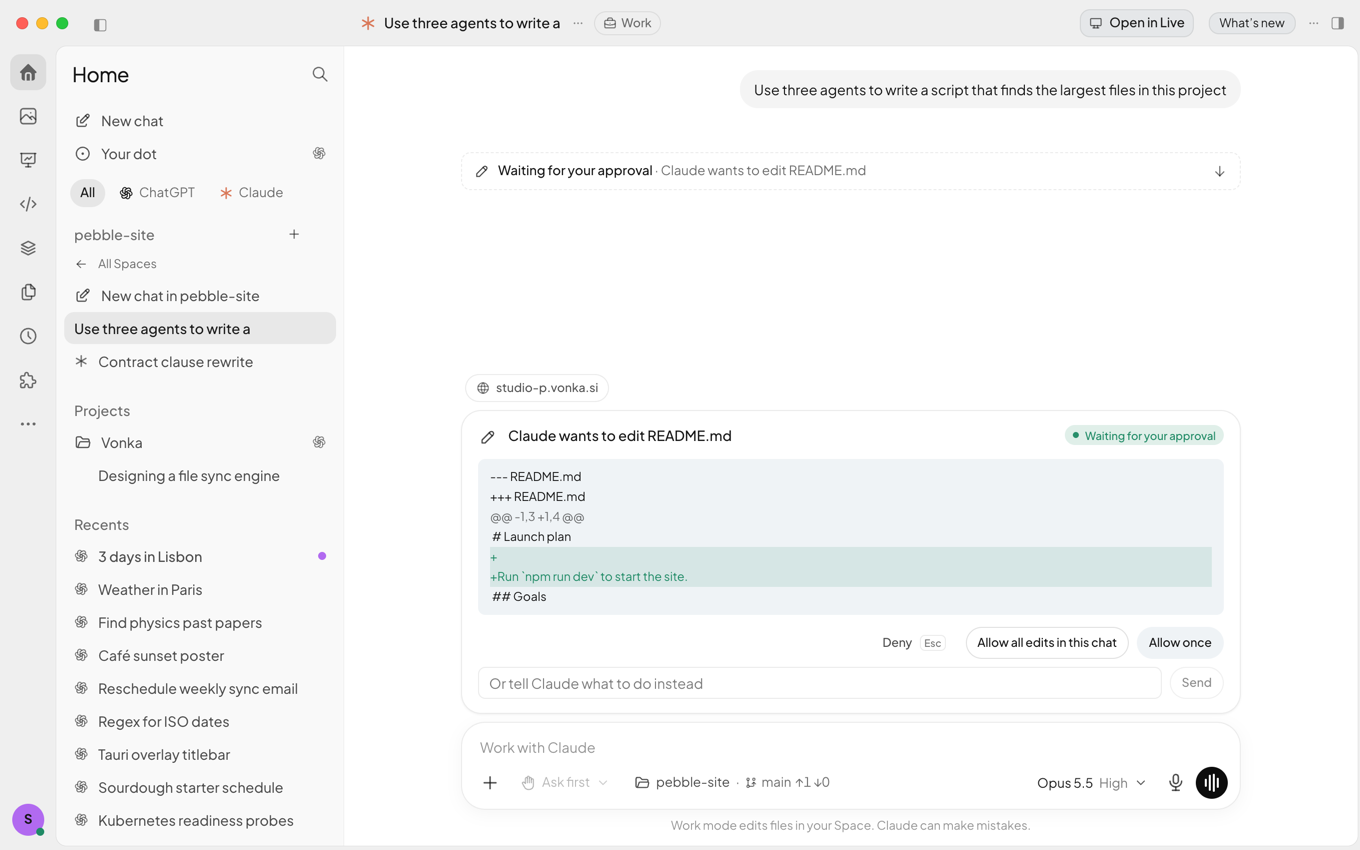Screen dimensions: 1360x850
Task: Click the ChatGPT icon beside Your dot
Action: click(x=319, y=153)
